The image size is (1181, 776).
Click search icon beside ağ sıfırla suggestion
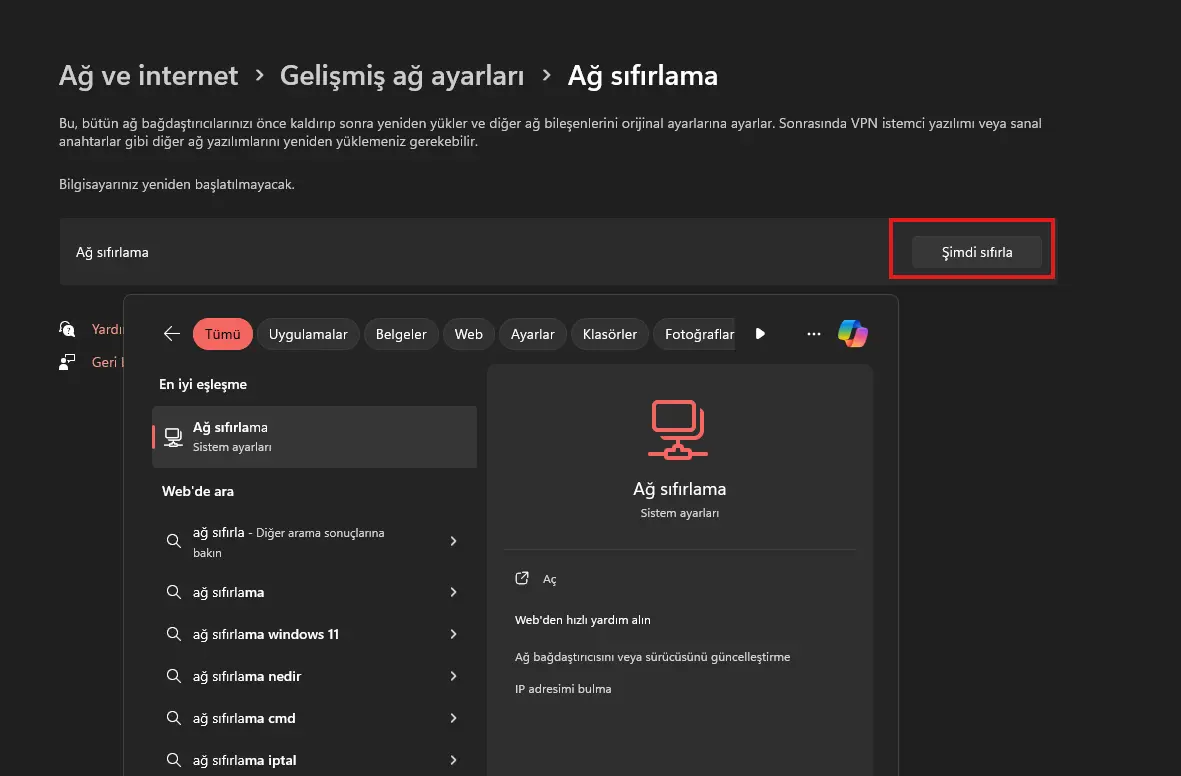[173, 541]
